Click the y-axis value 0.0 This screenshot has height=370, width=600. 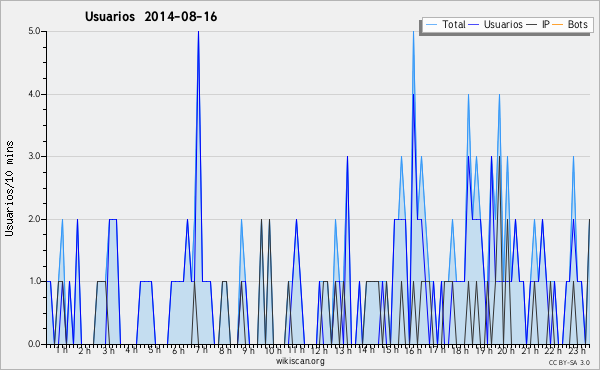[34, 344]
